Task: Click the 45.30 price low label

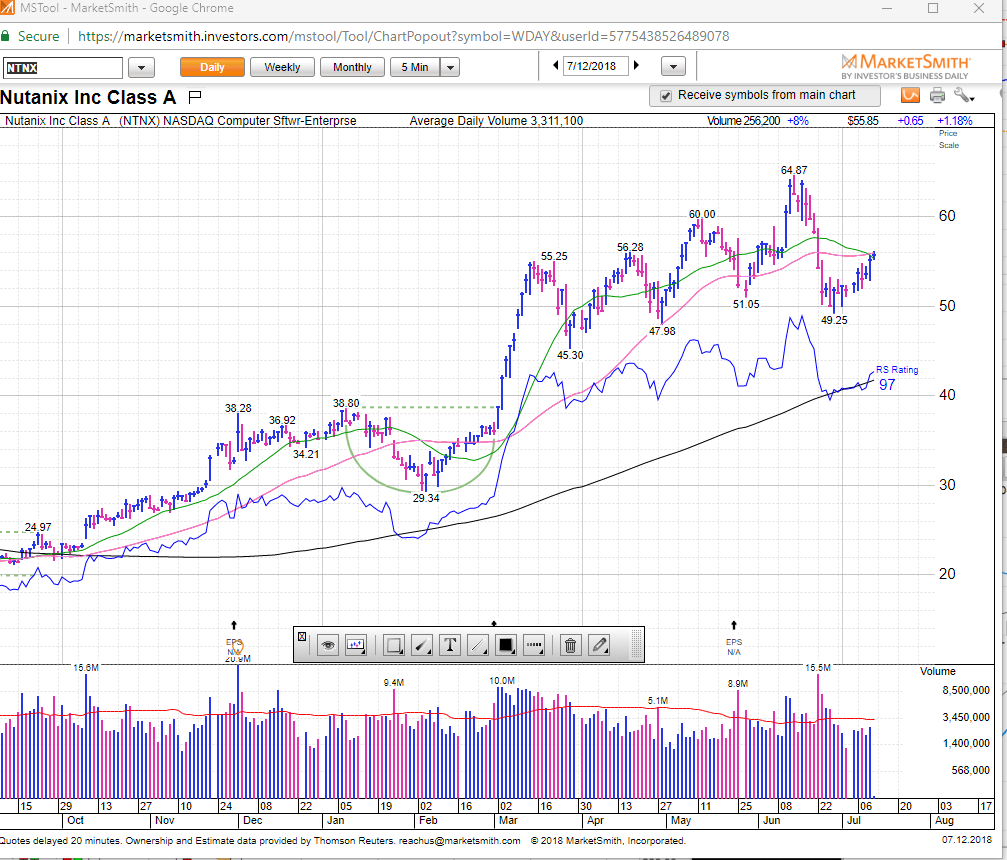Action: [570, 355]
